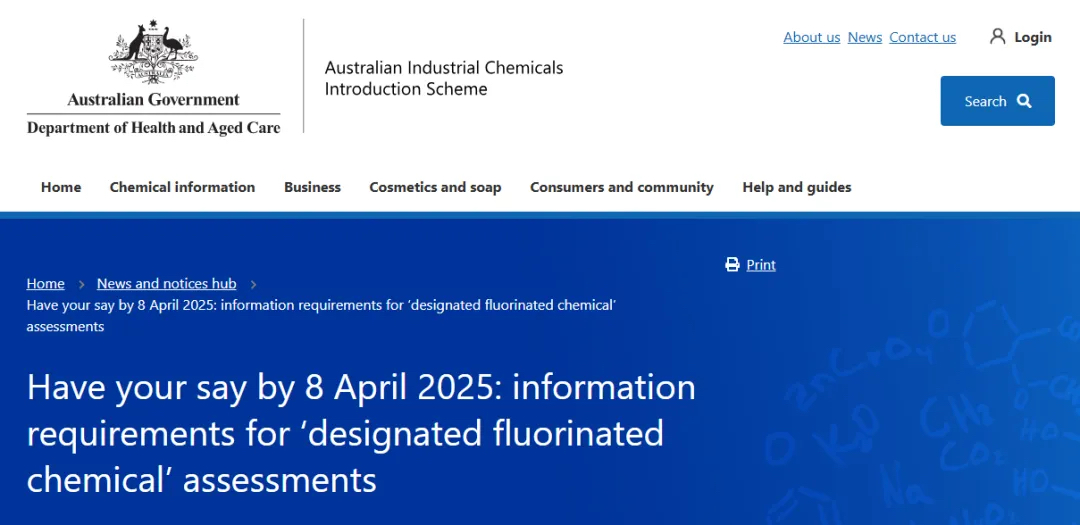1080x525 pixels.
Task: Click the magnifying glass icon in Search
Action: (x=1024, y=101)
